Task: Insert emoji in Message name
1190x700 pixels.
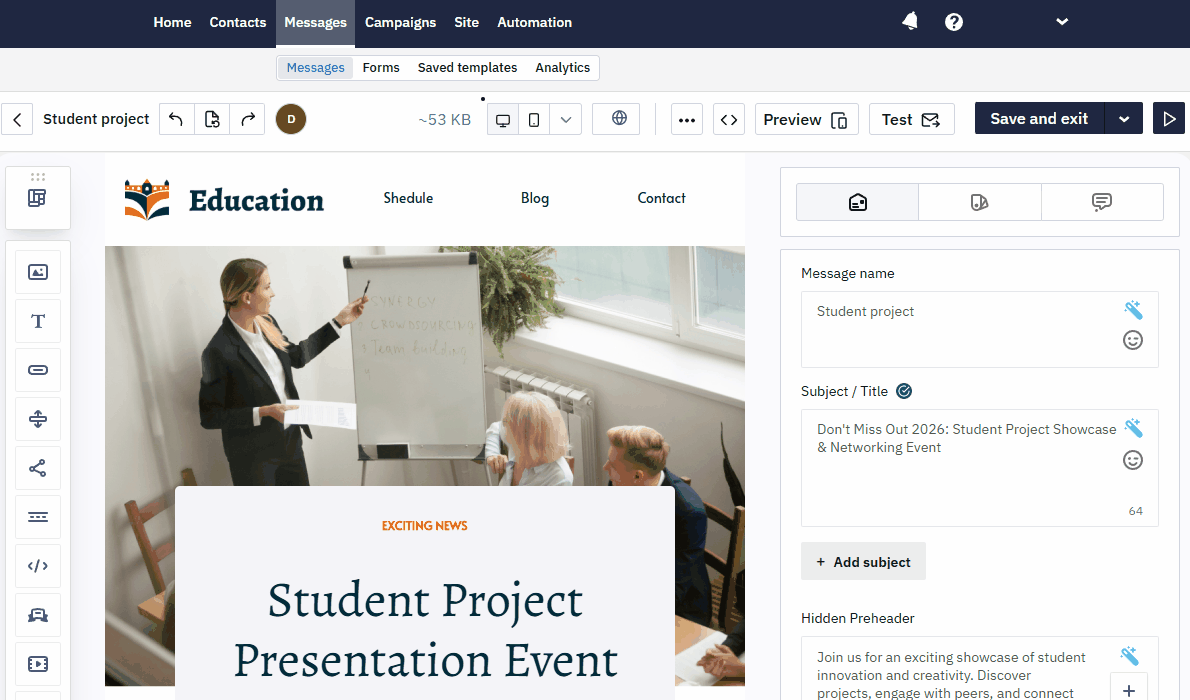Action: pos(1132,340)
